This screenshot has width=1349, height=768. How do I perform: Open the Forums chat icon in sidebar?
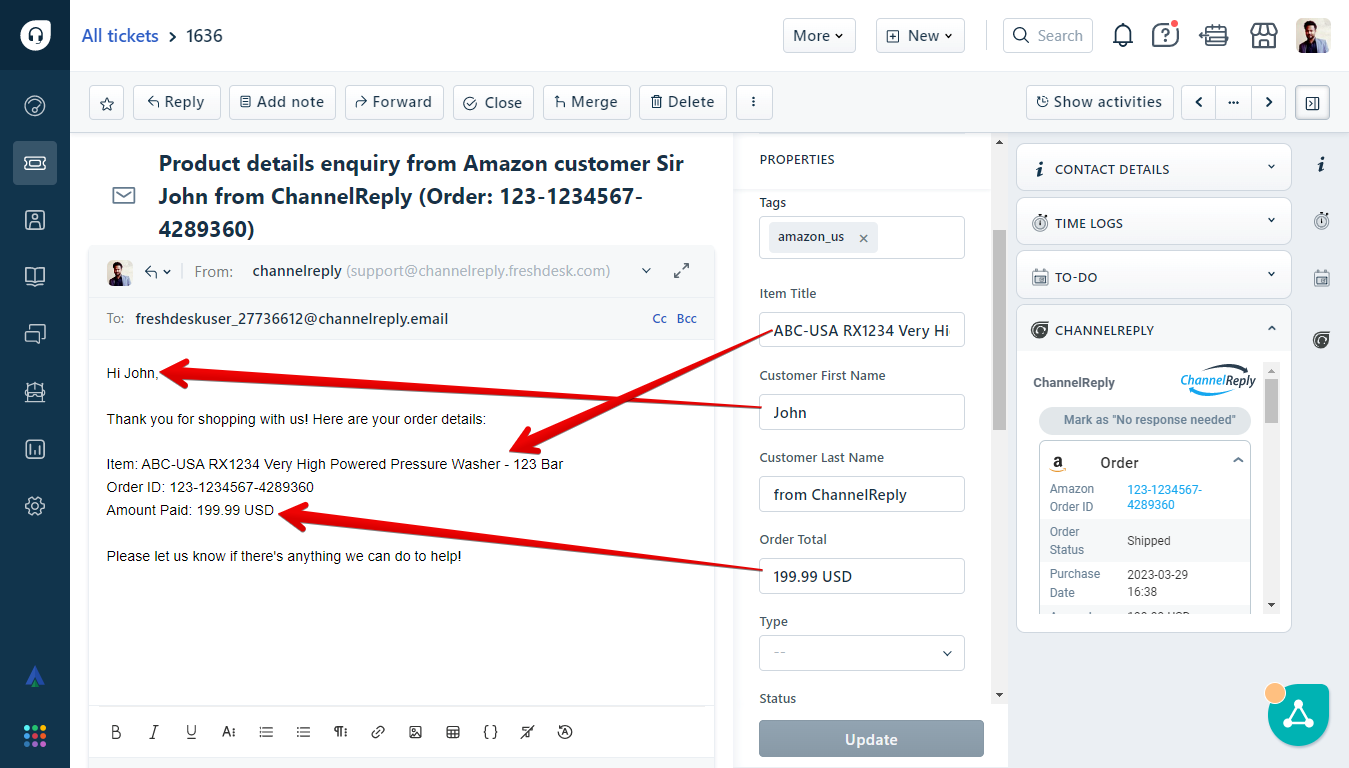35,335
